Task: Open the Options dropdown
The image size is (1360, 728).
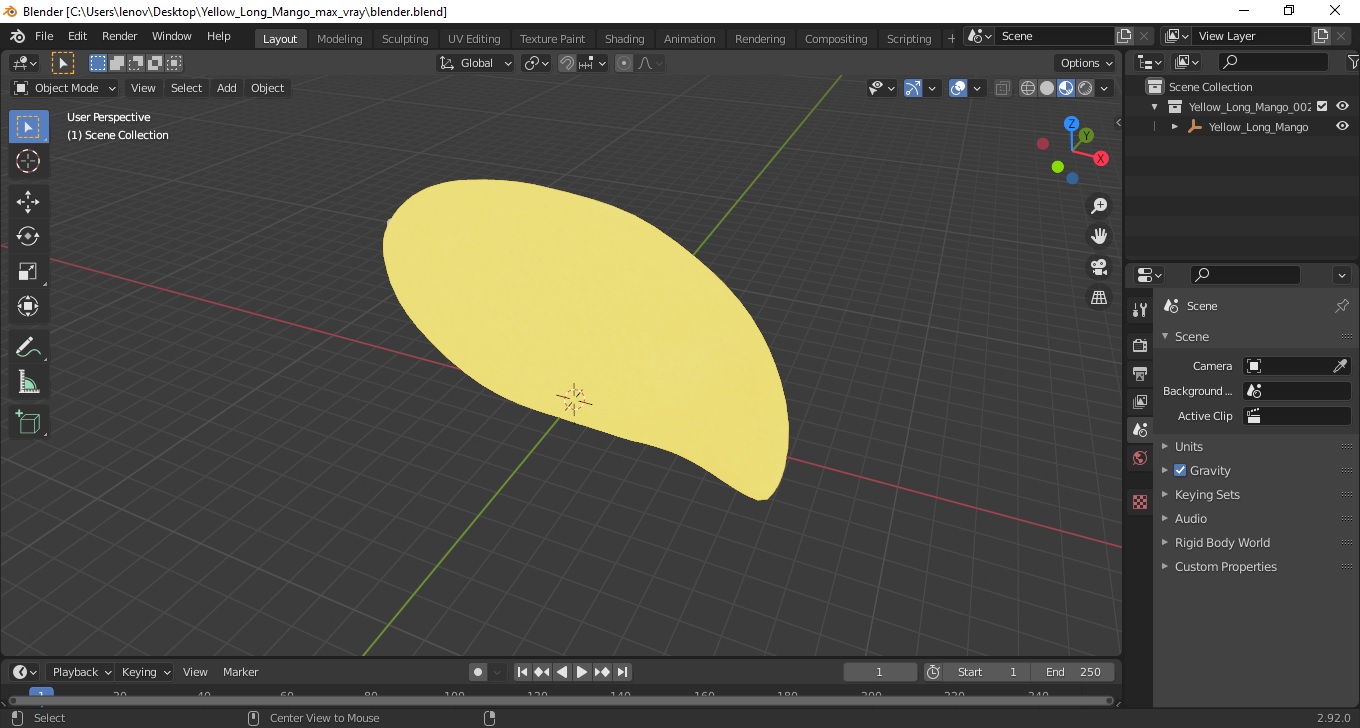Action: click(x=1086, y=63)
